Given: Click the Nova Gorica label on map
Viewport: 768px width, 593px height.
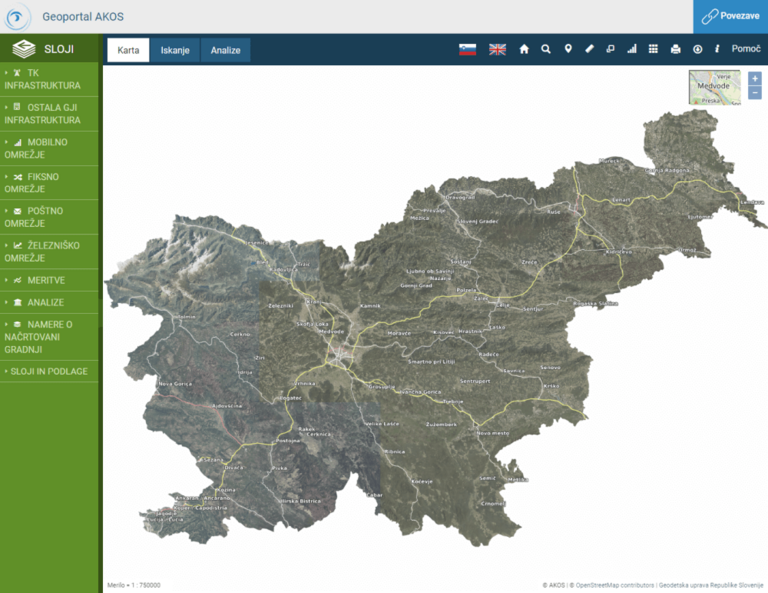Looking at the screenshot, I should 175,384.
